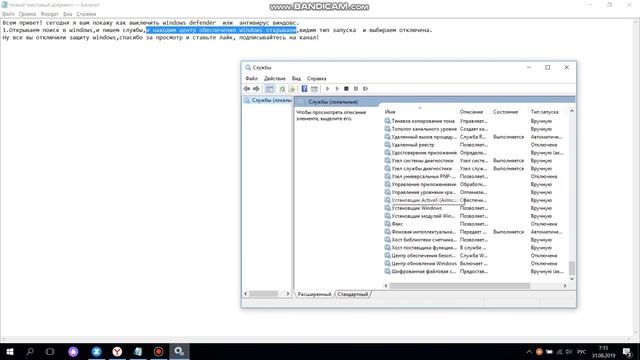Go forward using the Services toolbar arrow

click(256, 89)
